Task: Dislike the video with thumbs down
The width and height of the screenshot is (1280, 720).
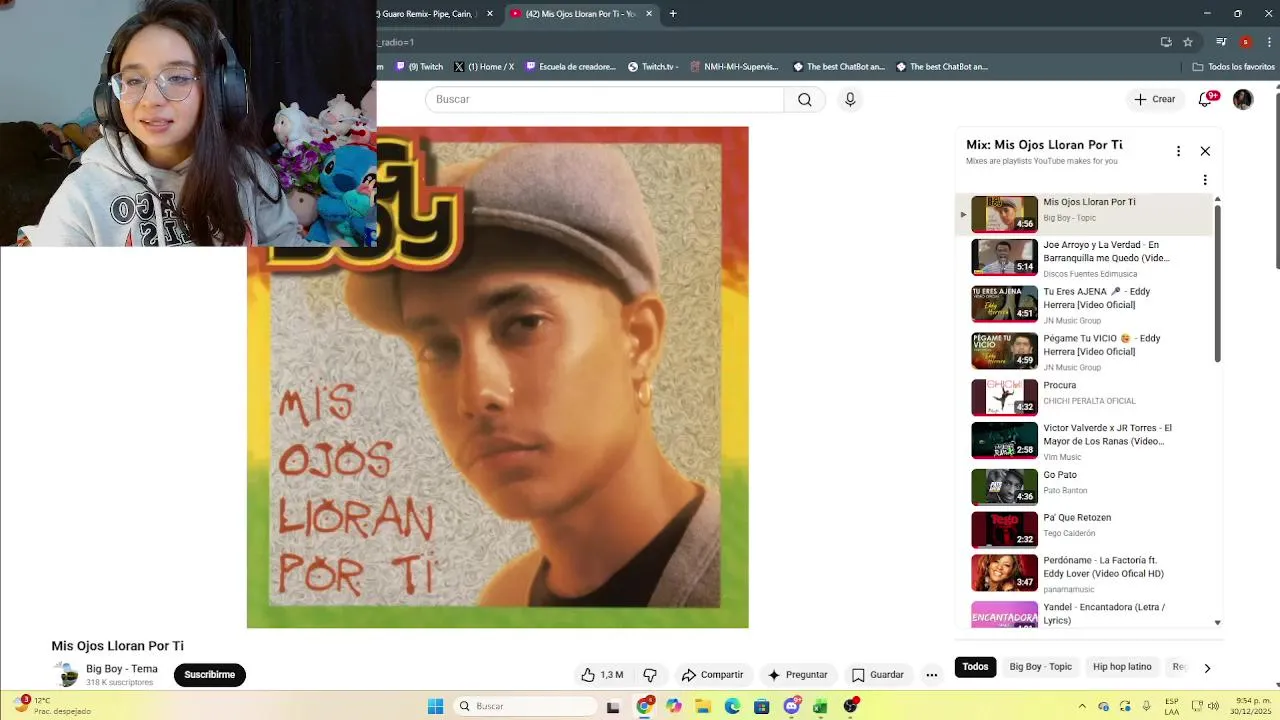Action: (650, 675)
